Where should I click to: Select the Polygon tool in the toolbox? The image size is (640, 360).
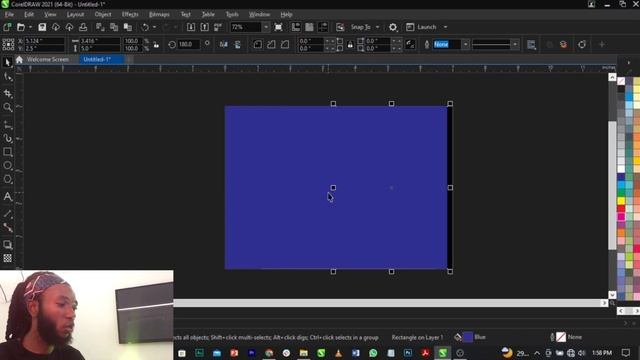click(x=7, y=180)
